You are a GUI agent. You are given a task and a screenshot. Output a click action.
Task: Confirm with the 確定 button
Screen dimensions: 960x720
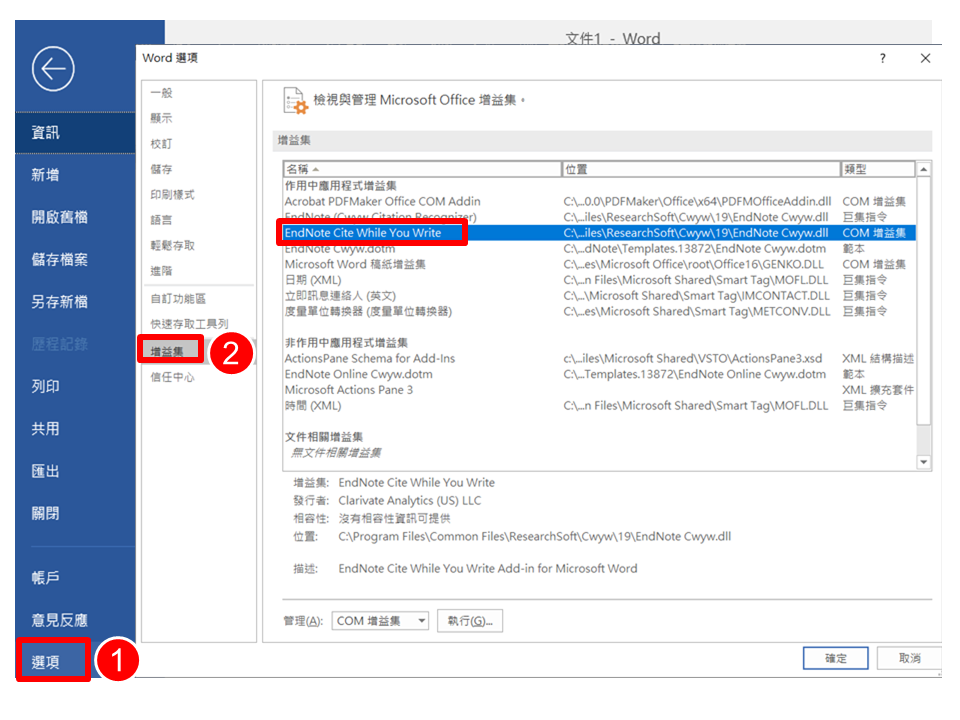(x=835, y=658)
